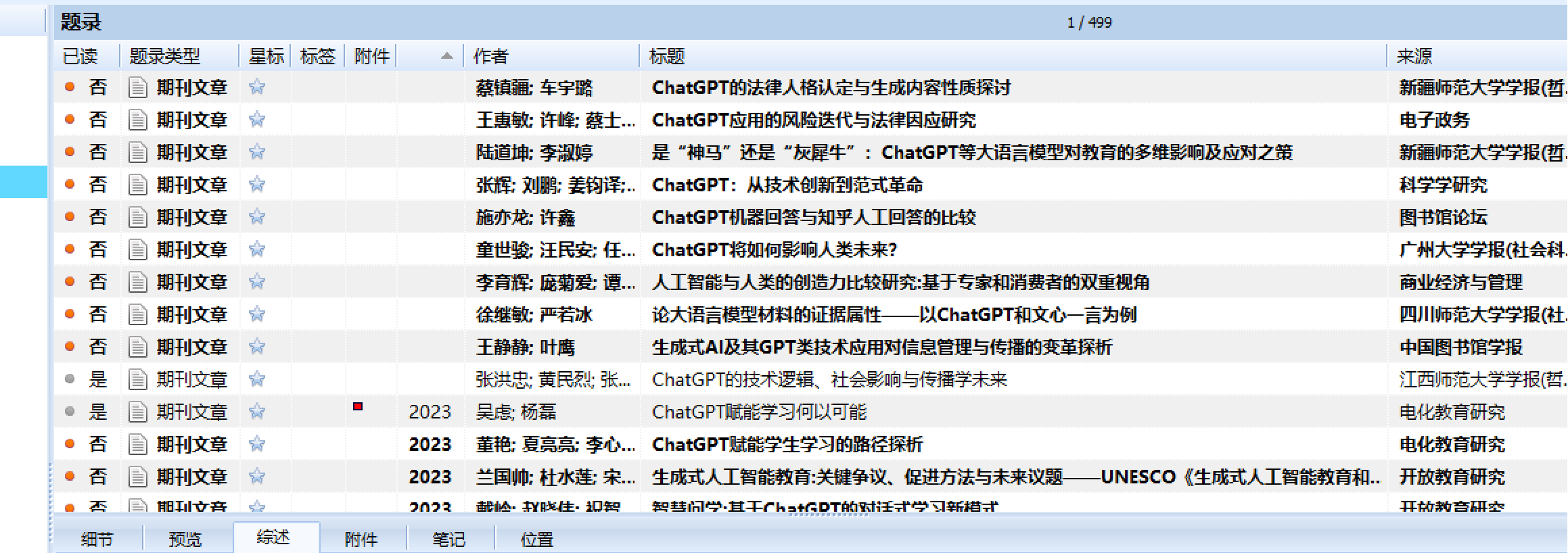Open the bottom 附件 tab
The width and height of the screenshot is (1568, 553).
tap(361, 539)
